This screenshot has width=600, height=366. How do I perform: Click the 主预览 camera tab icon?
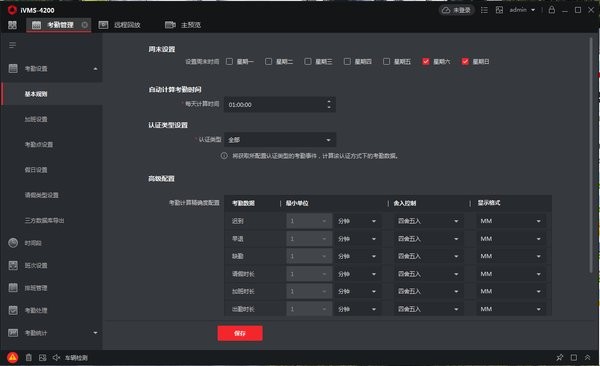coord(170,25)
